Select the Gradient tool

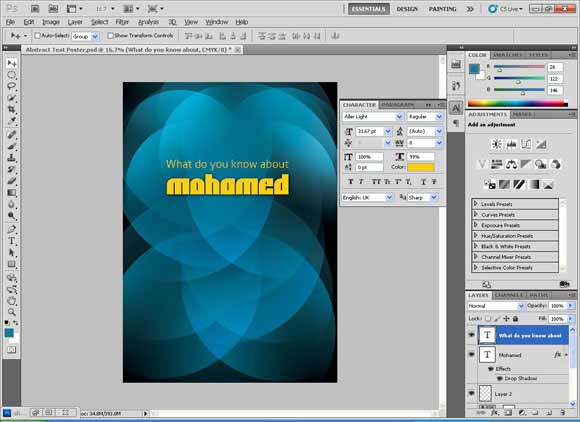tap(11, 193)
